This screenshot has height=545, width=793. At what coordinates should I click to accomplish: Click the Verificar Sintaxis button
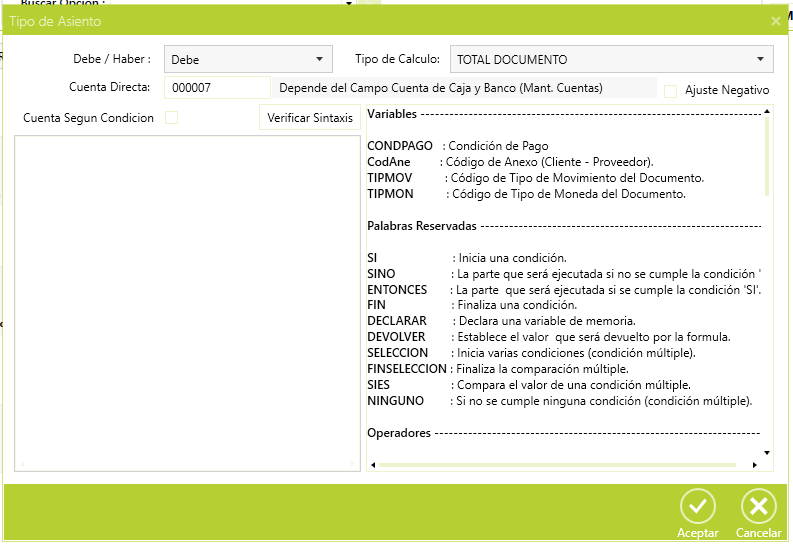[x=310, y=118]
